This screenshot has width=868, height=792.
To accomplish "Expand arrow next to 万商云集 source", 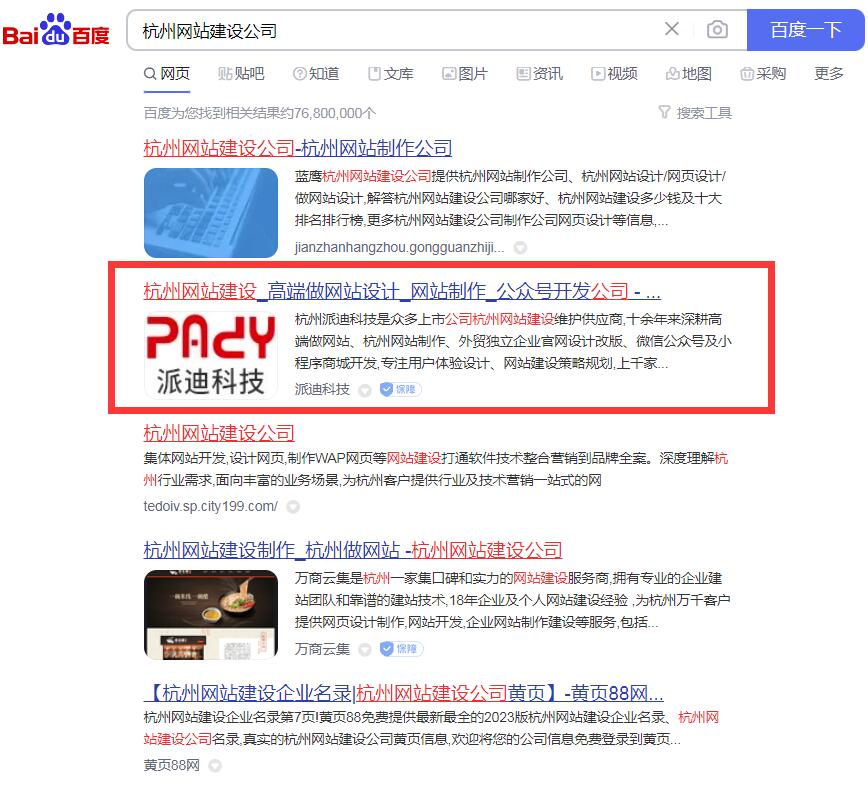I will click(x=364, y=649).
